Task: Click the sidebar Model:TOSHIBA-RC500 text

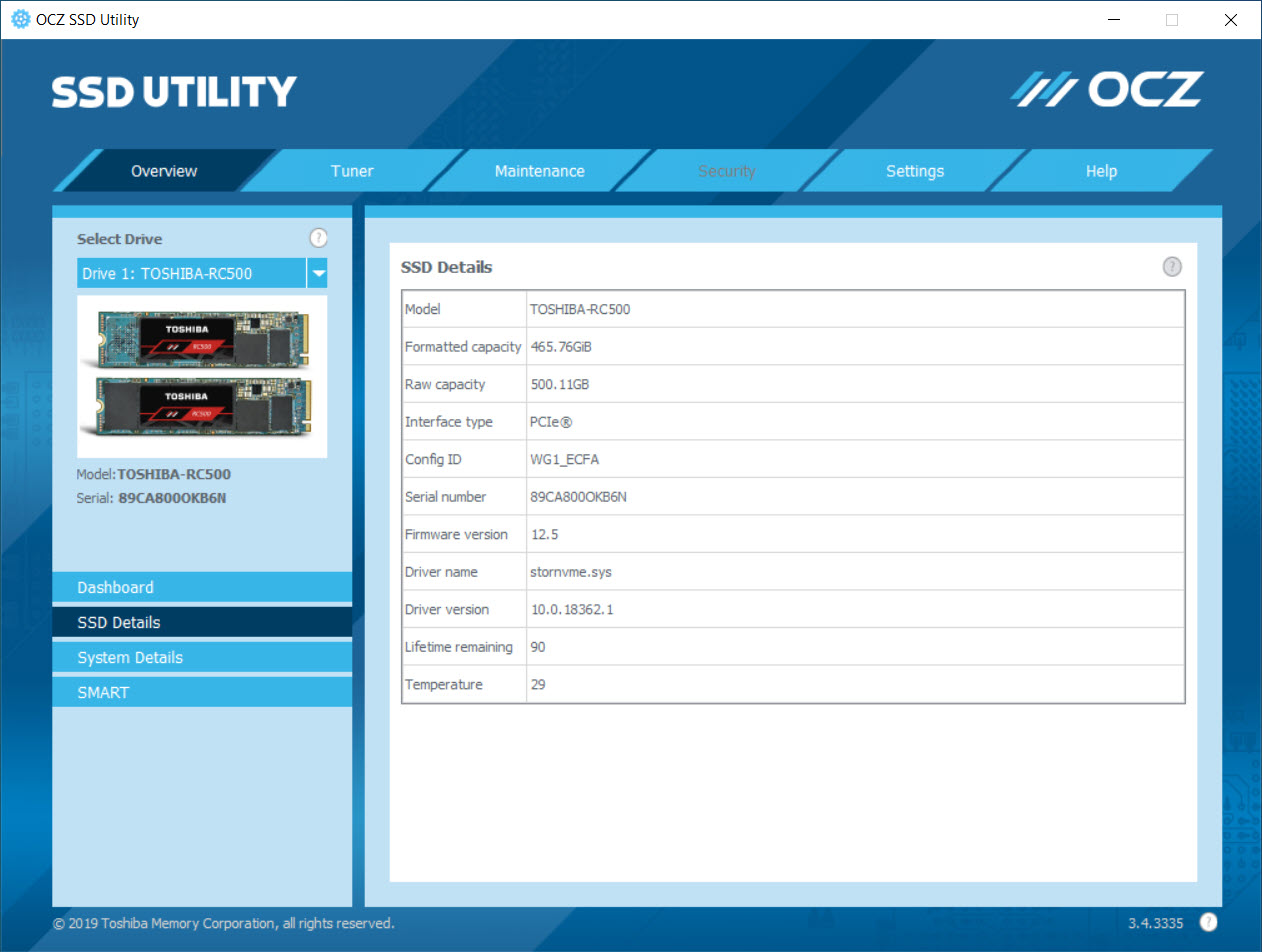Action: coord(154,474)
